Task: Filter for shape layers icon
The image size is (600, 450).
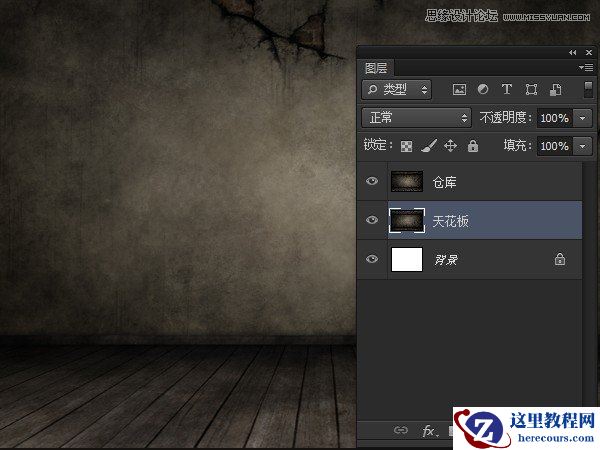Action: coord(531,90)
